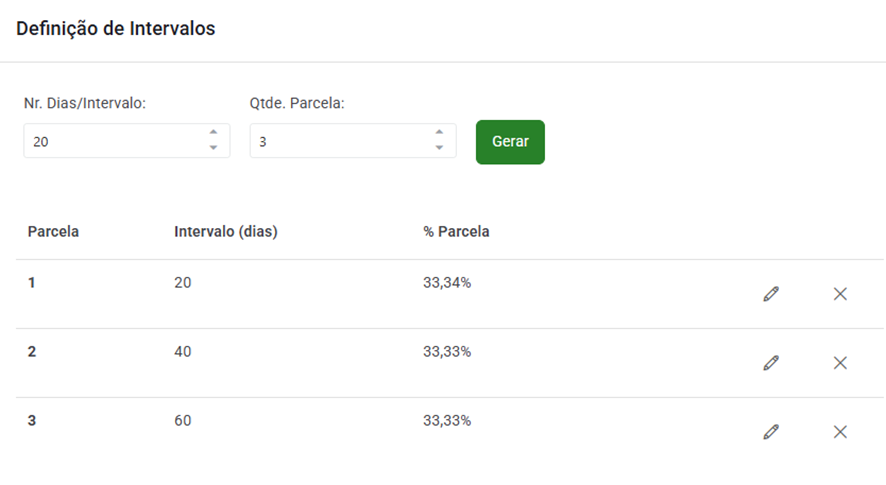This screenshot has width=886, height=485.
Task: Edit parcela 1 with the pencil icon
Action: tap(771, 294)
